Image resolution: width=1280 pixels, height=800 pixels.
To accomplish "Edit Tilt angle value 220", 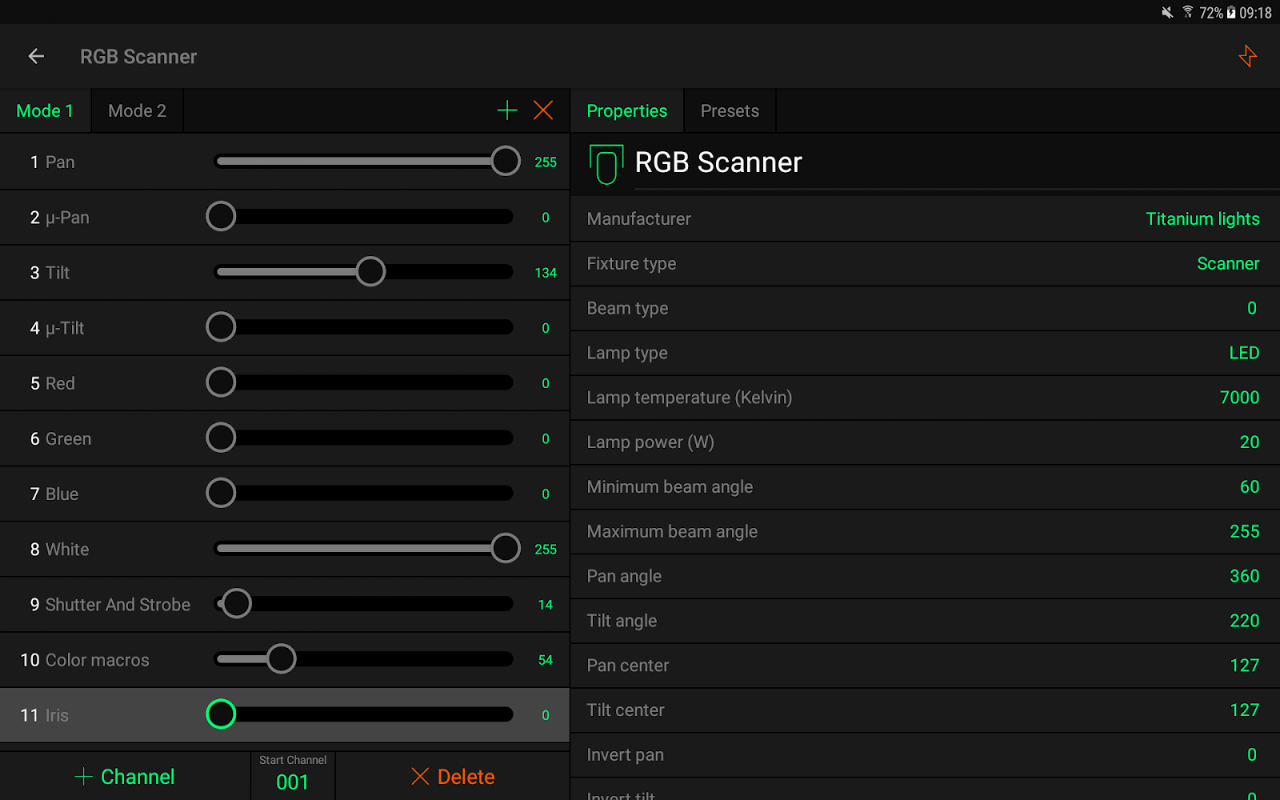I will click(x=1245, y=621).
